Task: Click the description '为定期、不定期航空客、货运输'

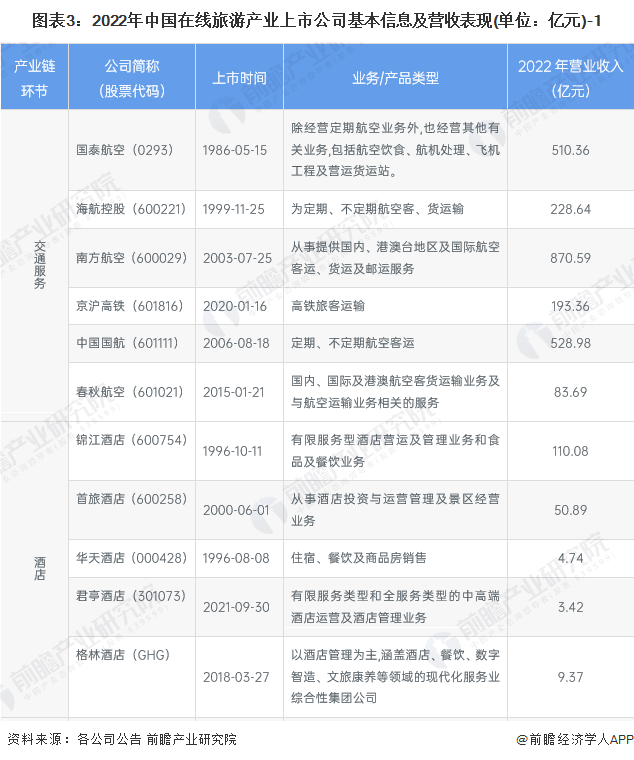Action: tap(377, 209)
